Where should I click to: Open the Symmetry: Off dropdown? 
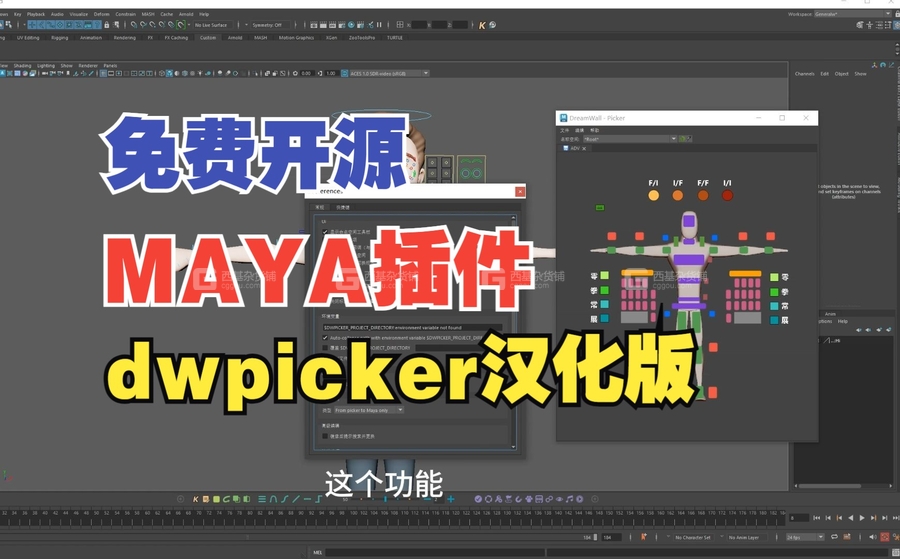(269, 25)
